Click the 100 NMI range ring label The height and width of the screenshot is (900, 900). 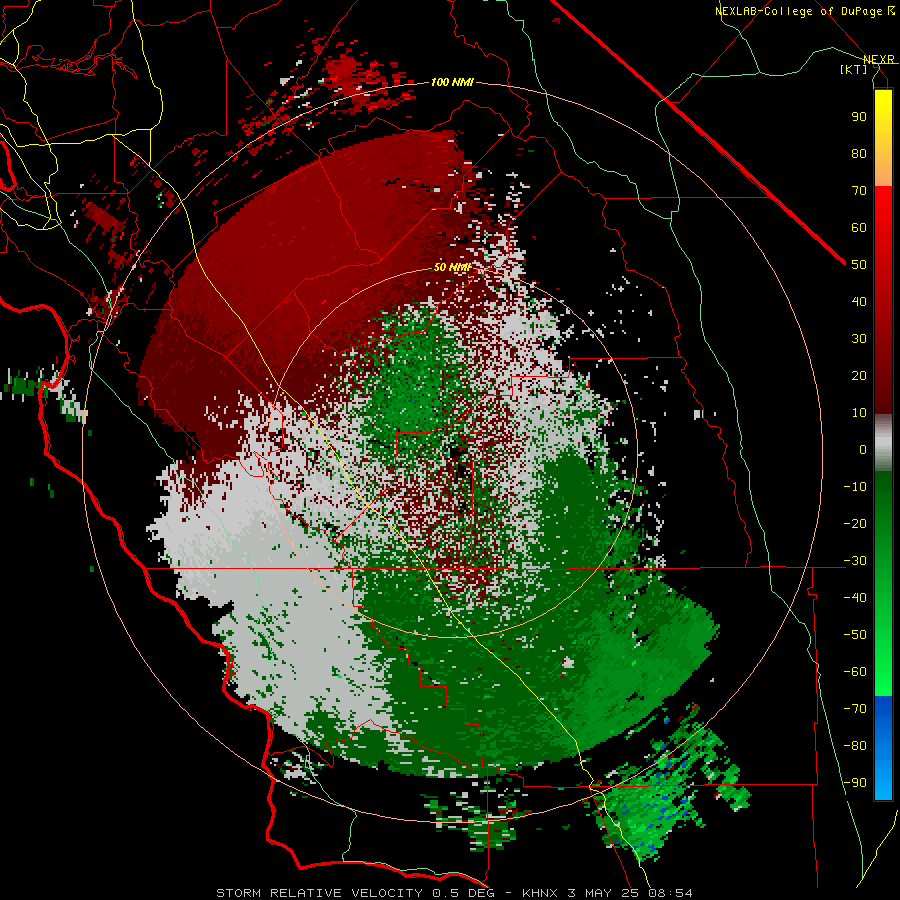(x=452, y=83)
